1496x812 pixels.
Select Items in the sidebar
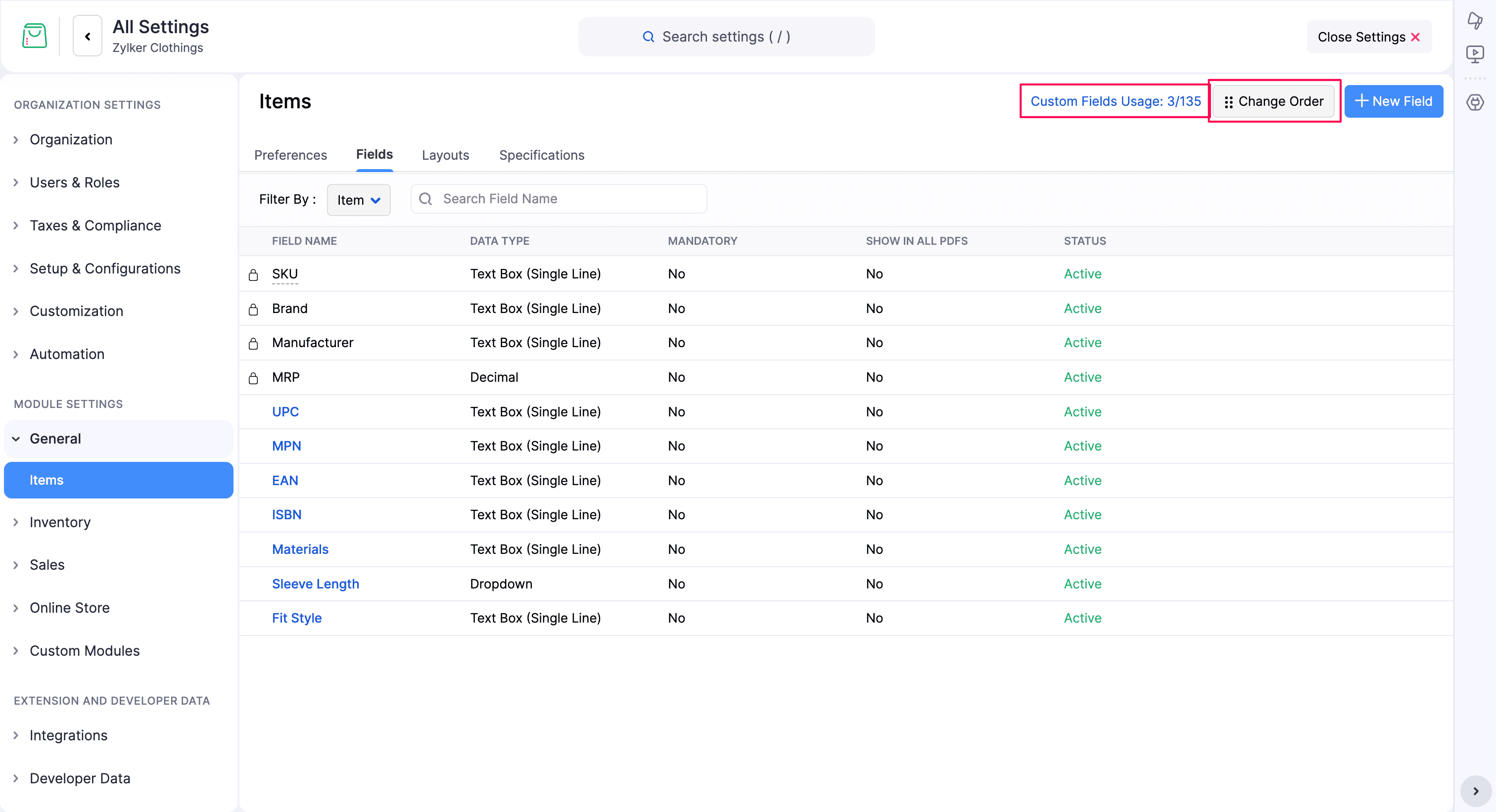[x=118, y=480]
